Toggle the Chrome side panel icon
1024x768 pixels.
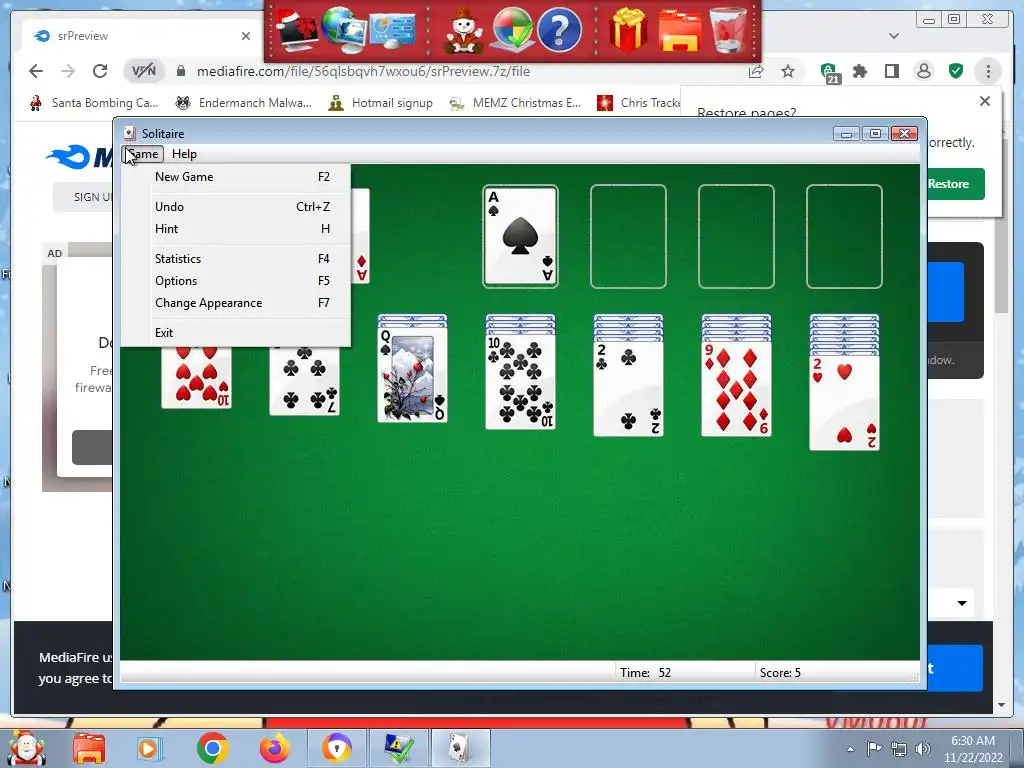click(x=891, y=71)
